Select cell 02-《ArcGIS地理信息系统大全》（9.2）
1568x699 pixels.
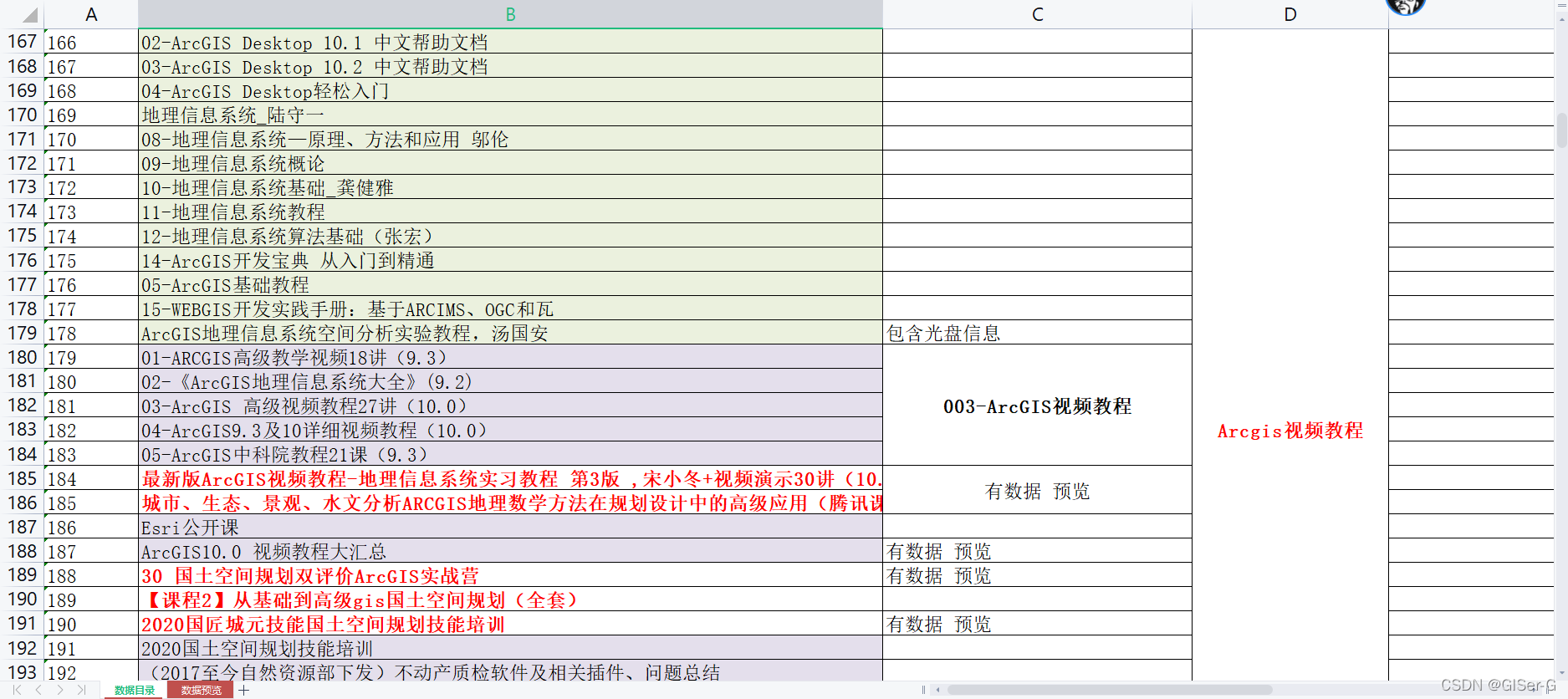(510, 381)
